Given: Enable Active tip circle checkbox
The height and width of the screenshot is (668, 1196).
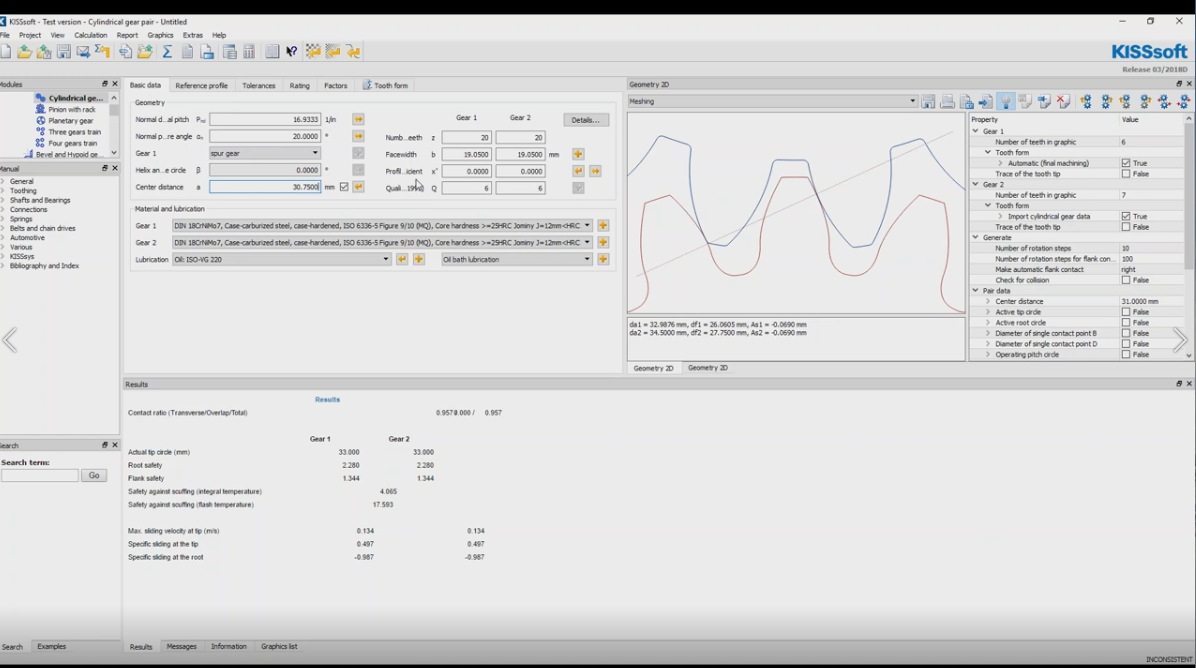Looking at the screenshot, I should pos(1126,312).
